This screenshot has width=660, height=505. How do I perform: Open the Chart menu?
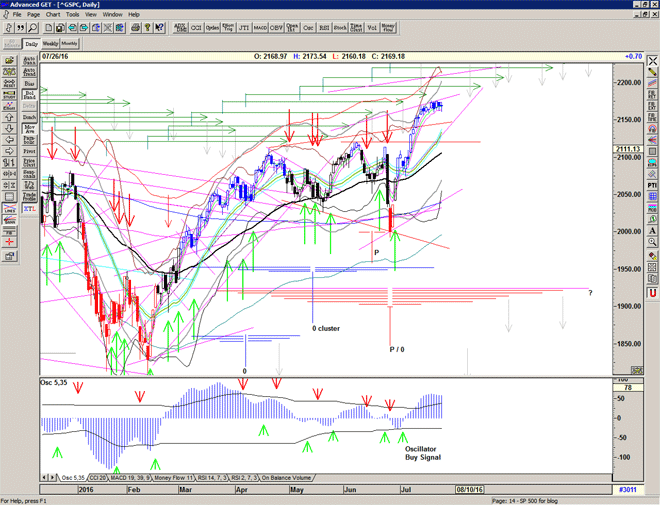(x=52, y=15)
